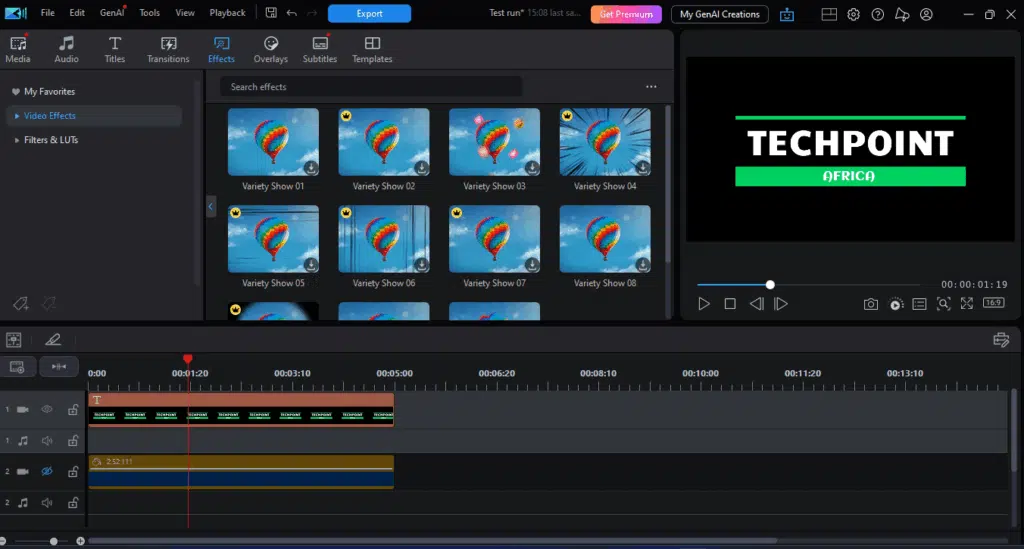The image size is (1024, 549).
Task: Click the fit timeline button
Action: pyautogui.click(x=59, y=367)
